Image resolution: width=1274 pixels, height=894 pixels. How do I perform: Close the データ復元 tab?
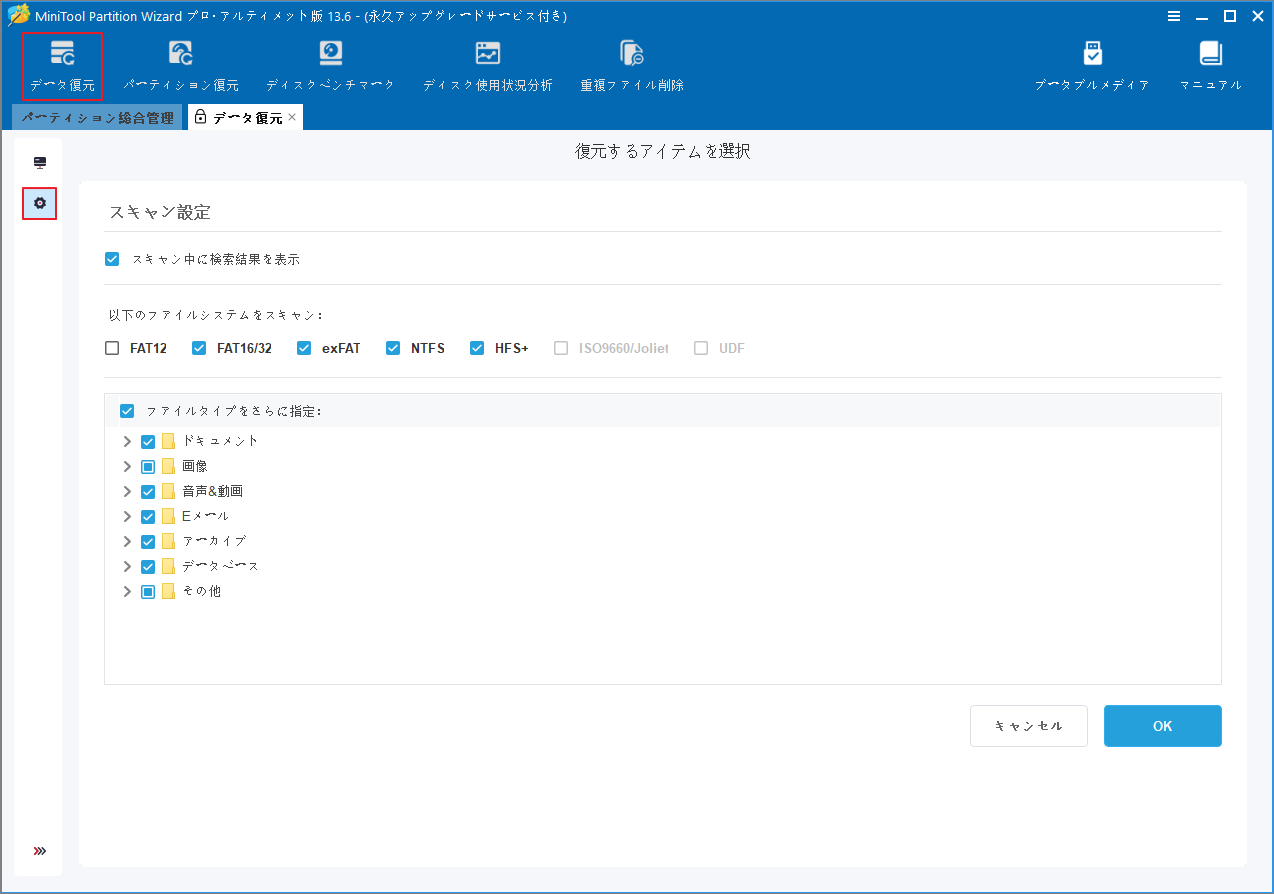click(x=291, y=117)
